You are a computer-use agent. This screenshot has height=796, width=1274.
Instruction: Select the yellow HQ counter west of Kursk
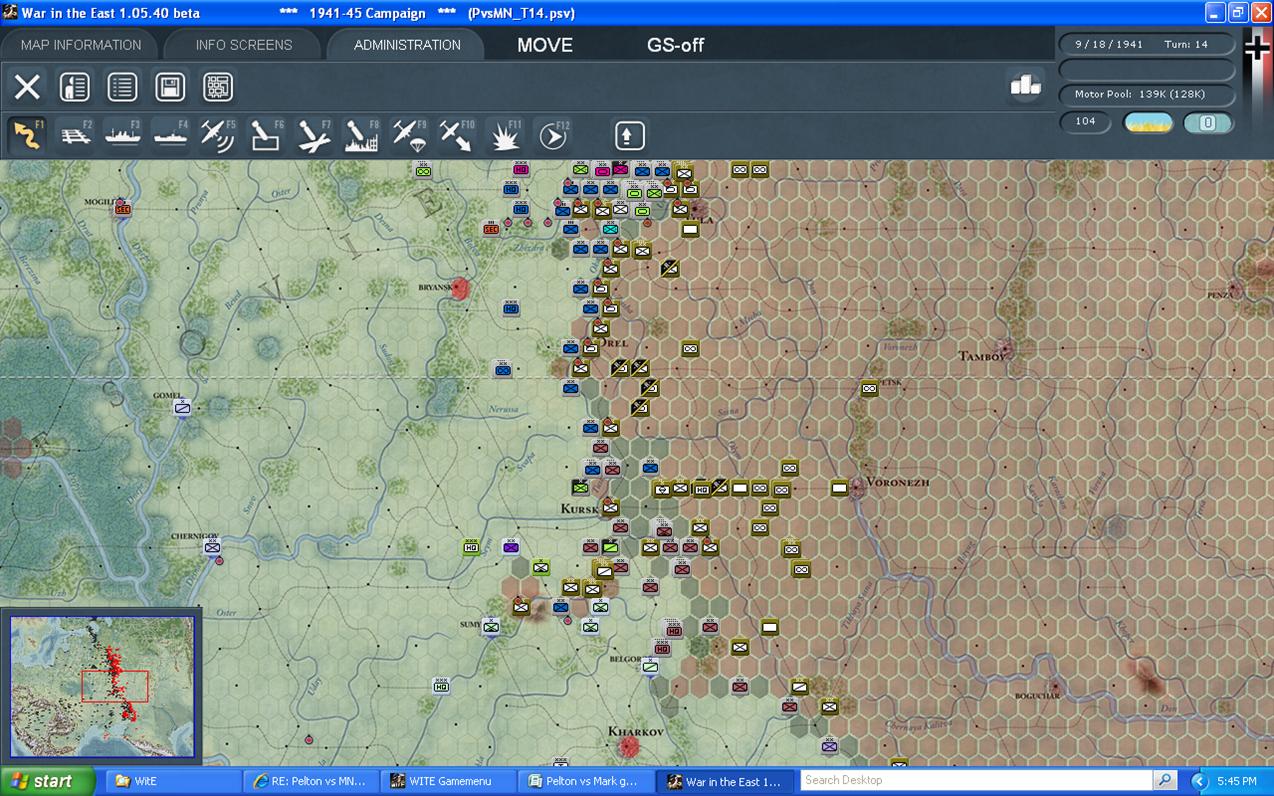(x=471, y=547)
